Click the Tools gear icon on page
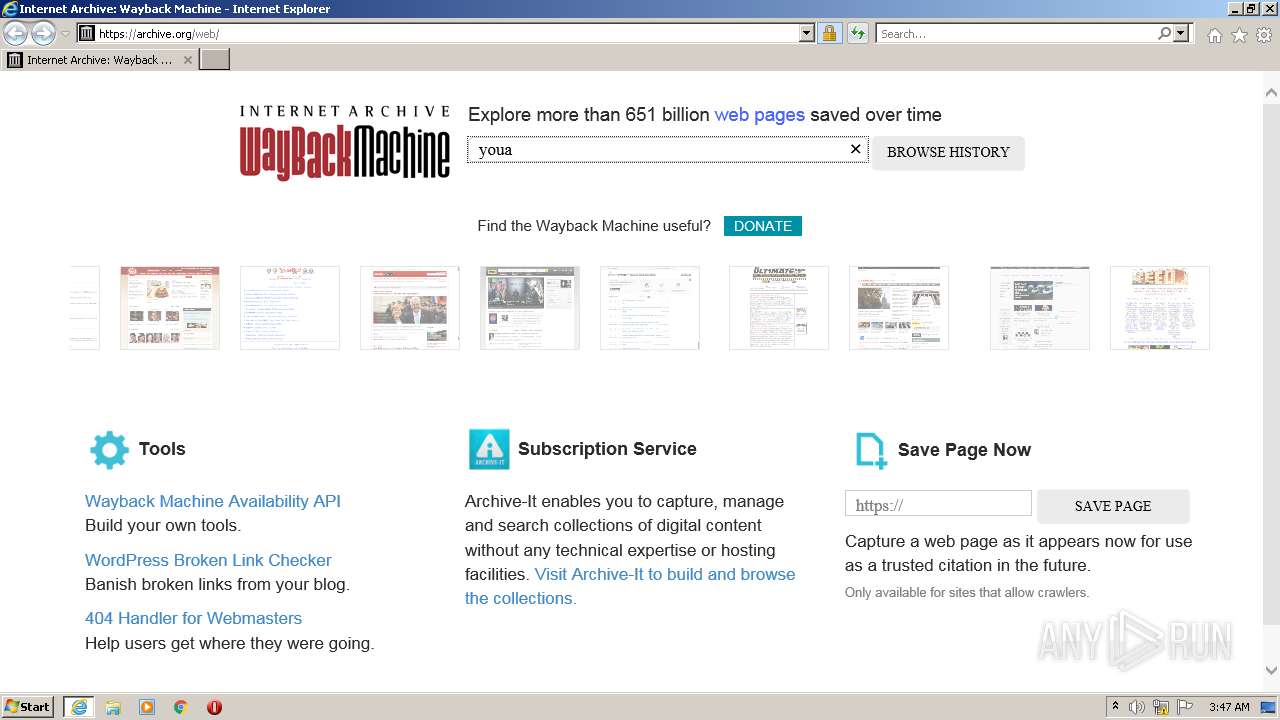The image size is (1280, 720). (x=109, y=450)
